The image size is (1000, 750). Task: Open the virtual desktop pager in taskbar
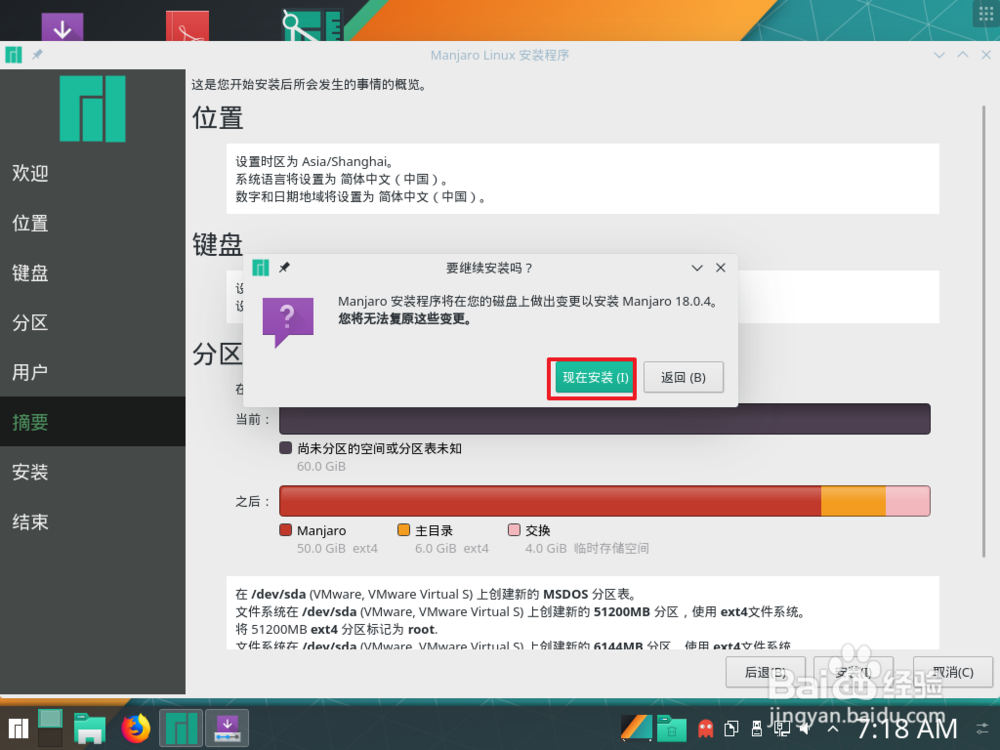tap(50, 728)
